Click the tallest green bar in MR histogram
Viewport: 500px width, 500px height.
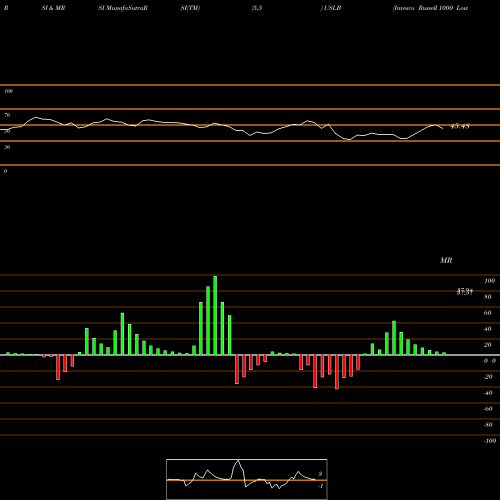[x=215, y=315]
